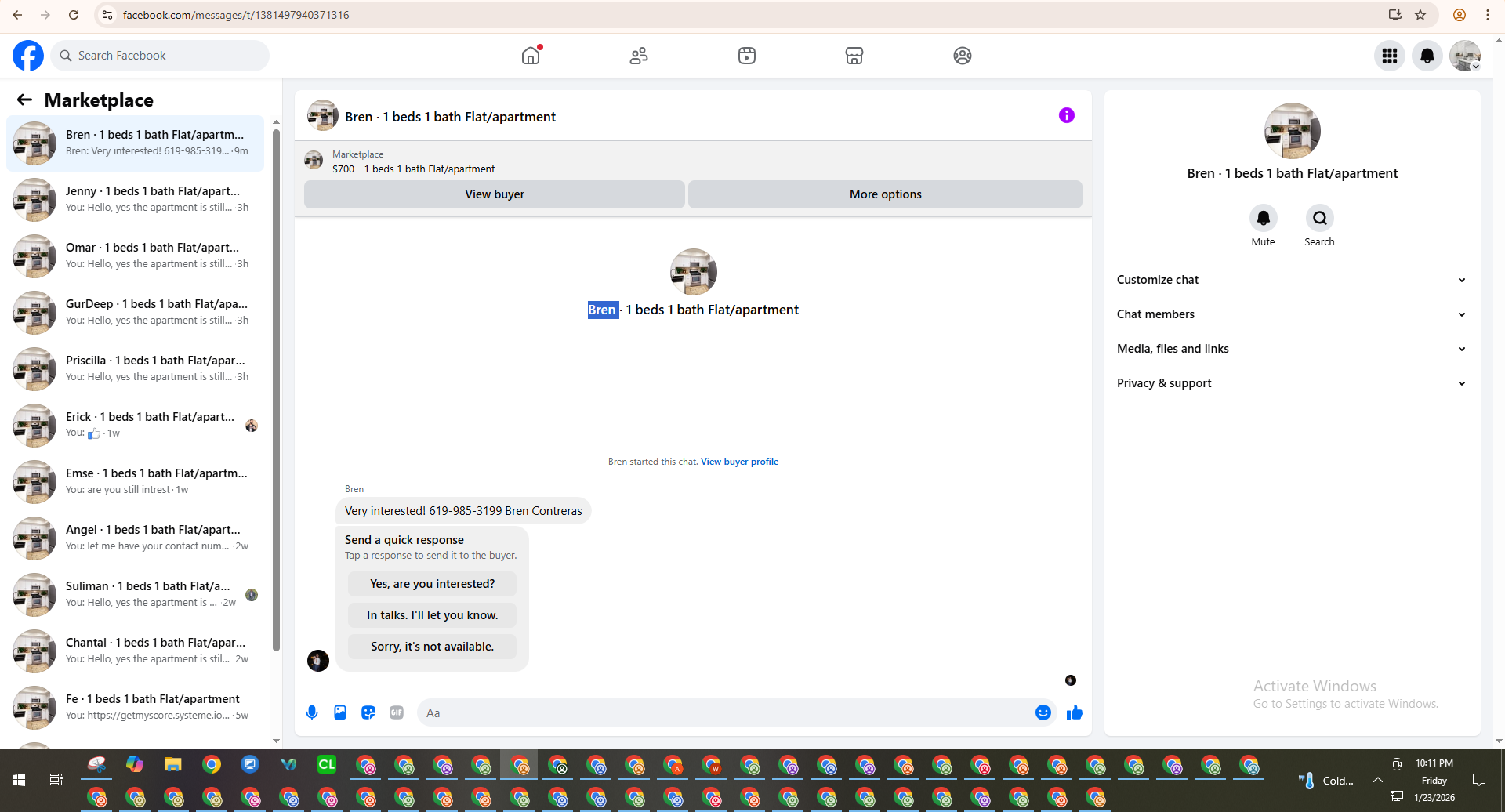The width and height of the screenshot is (1505, 812).
Task: Open View buyer profile link
Action: coord(739,462)
